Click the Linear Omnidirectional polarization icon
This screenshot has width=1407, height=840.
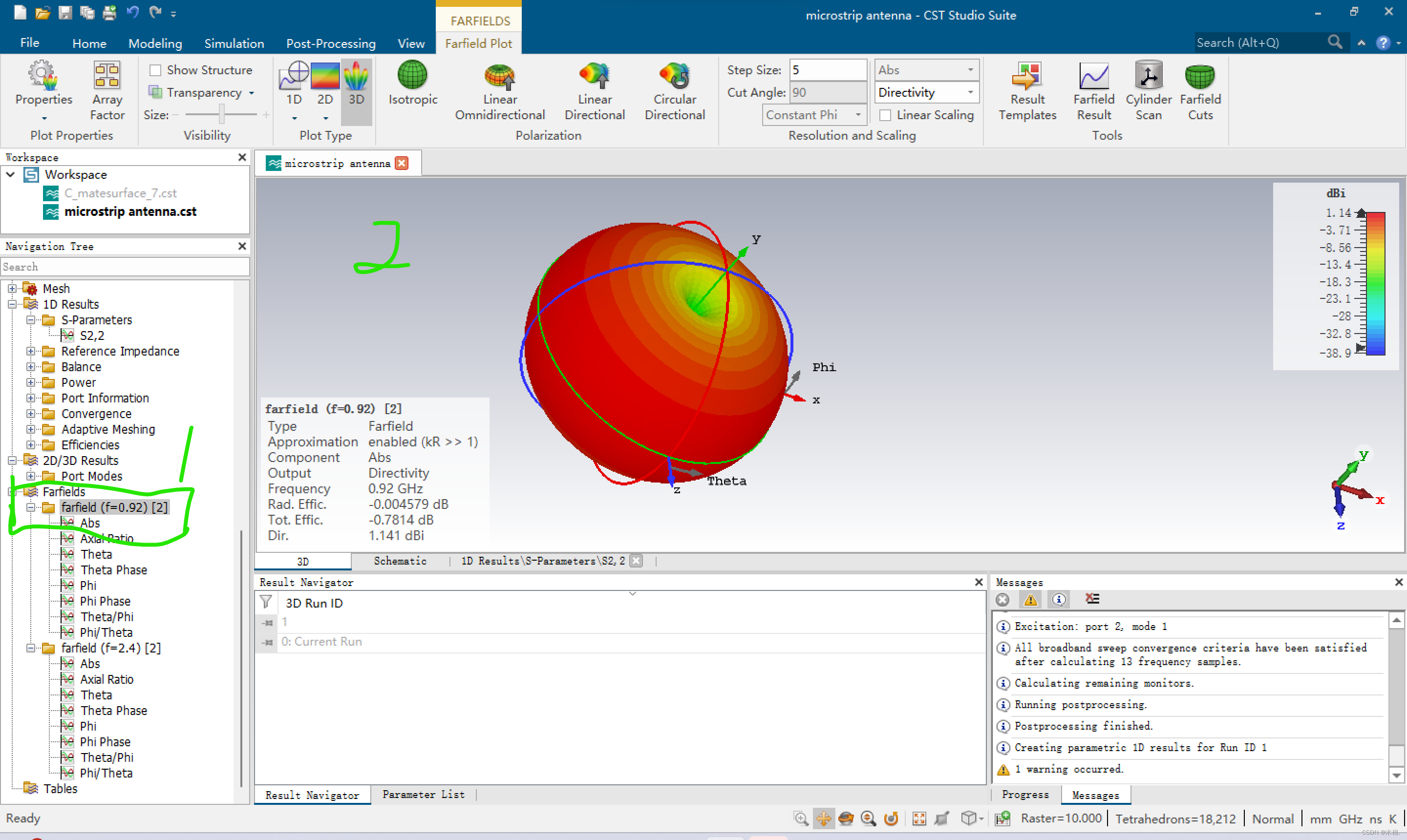coord(499,76)
